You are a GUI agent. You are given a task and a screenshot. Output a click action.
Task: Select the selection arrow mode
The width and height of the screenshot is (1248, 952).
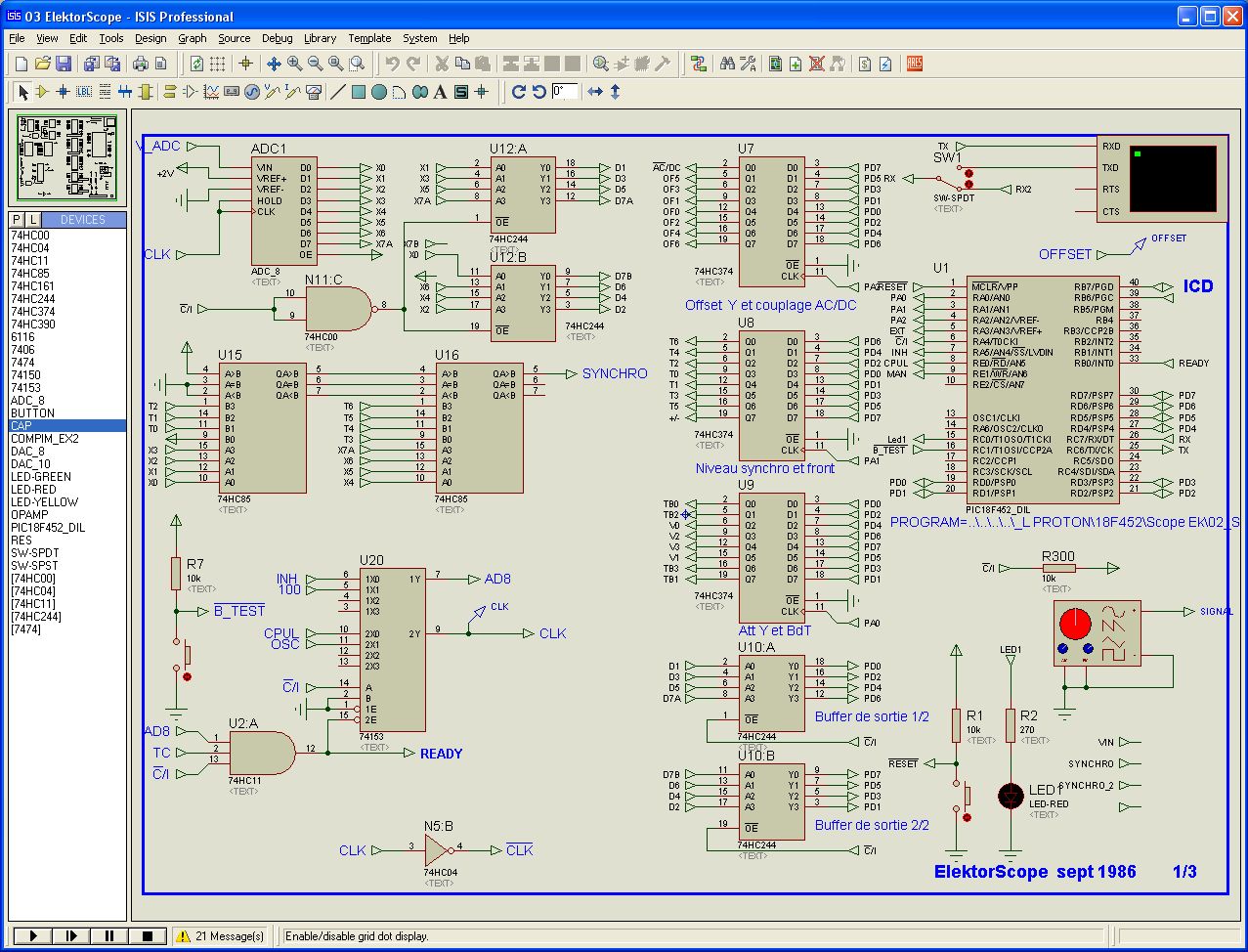tap(23, 92)
